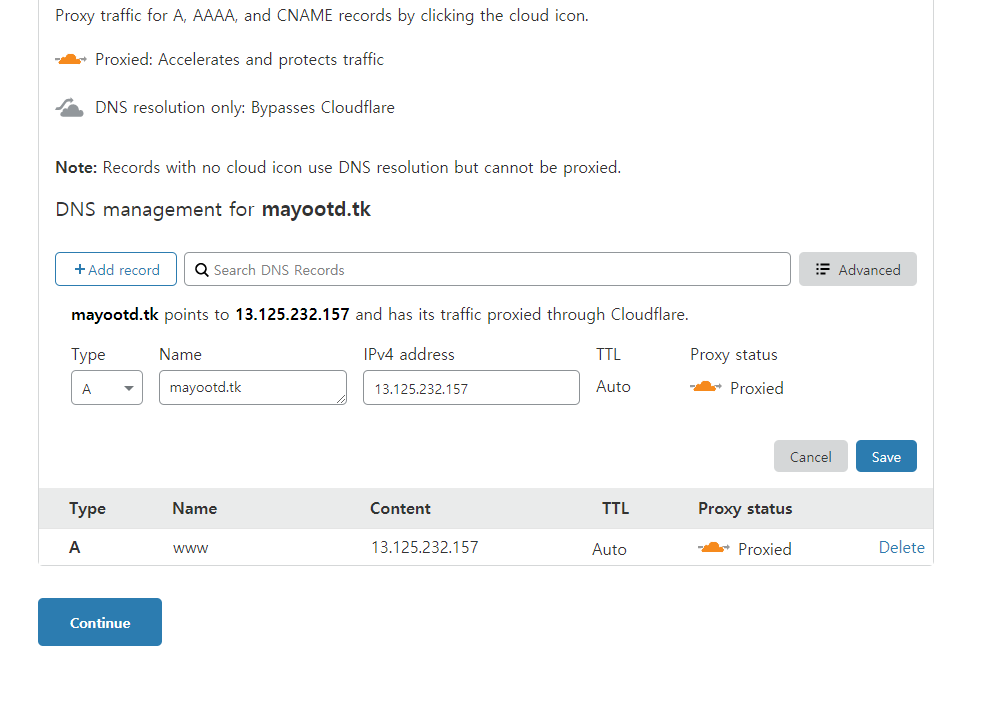
Task: Click the gray DNS resolution only cloud icon
Action: tap(70, 107)
